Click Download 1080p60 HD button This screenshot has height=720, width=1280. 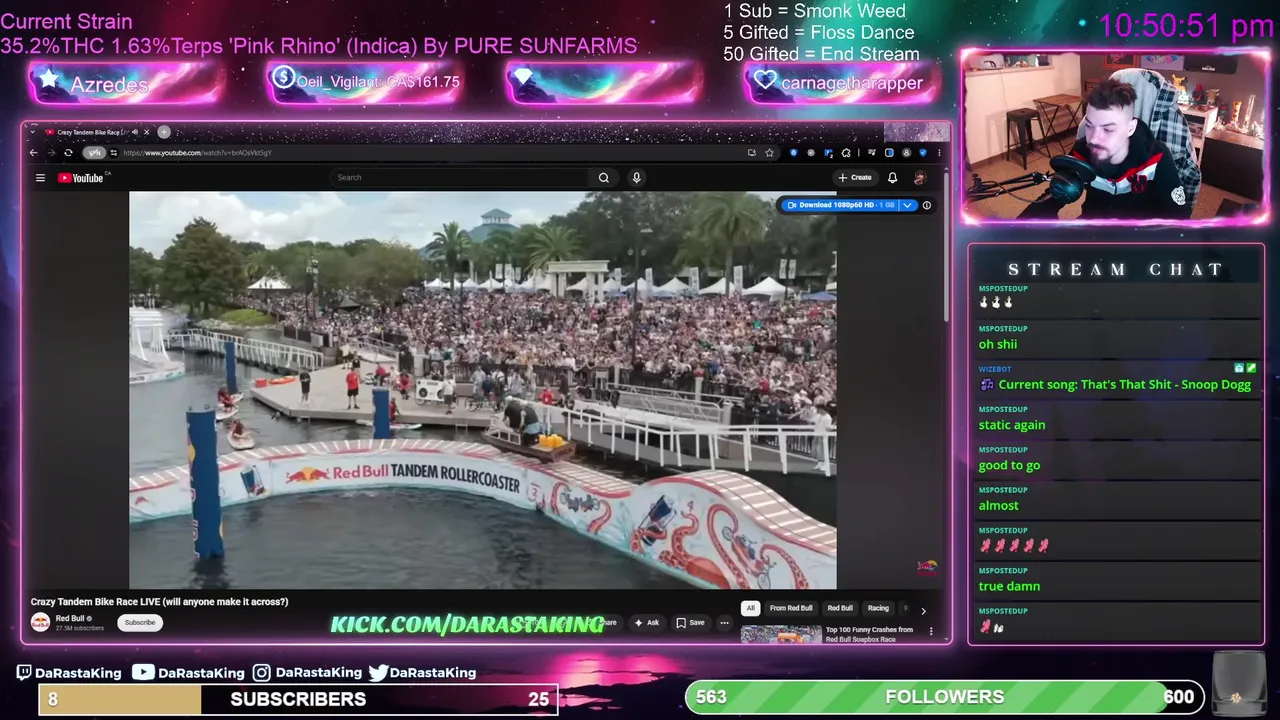[839, 205]
